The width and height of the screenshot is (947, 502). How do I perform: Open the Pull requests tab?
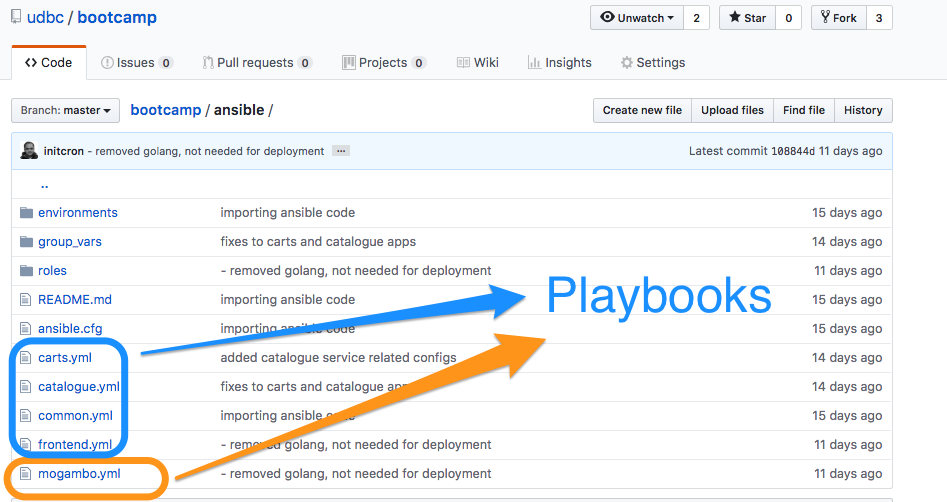tap(257, 63)
